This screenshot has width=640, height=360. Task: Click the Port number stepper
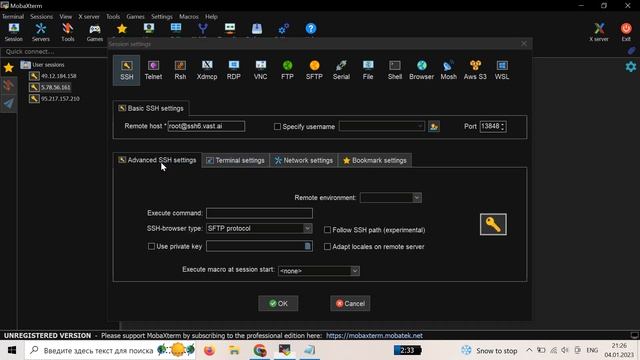503,127
